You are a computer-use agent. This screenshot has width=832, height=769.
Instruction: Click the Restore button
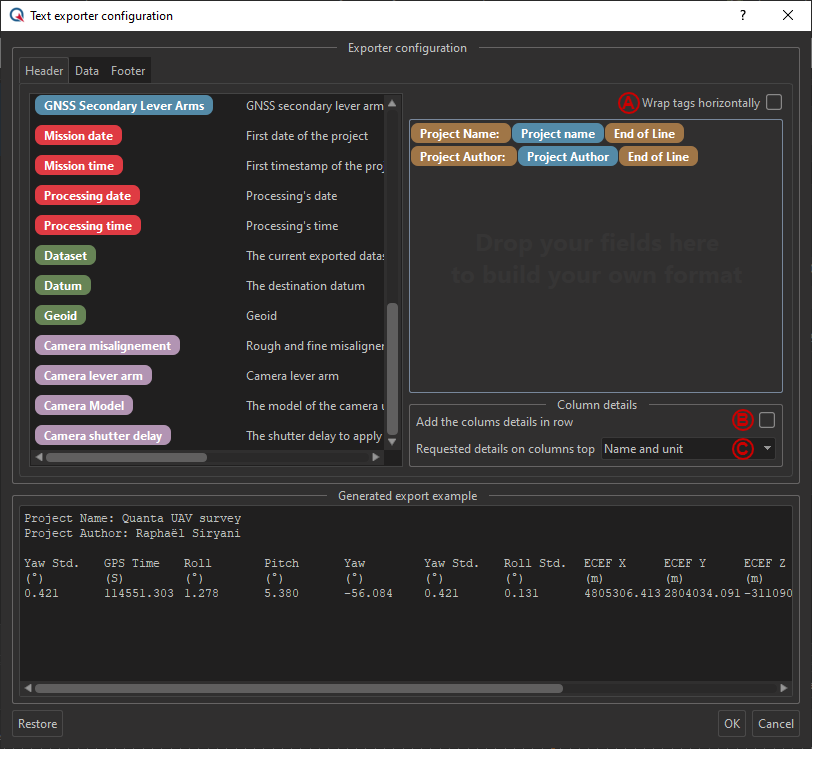click(37, 723)
